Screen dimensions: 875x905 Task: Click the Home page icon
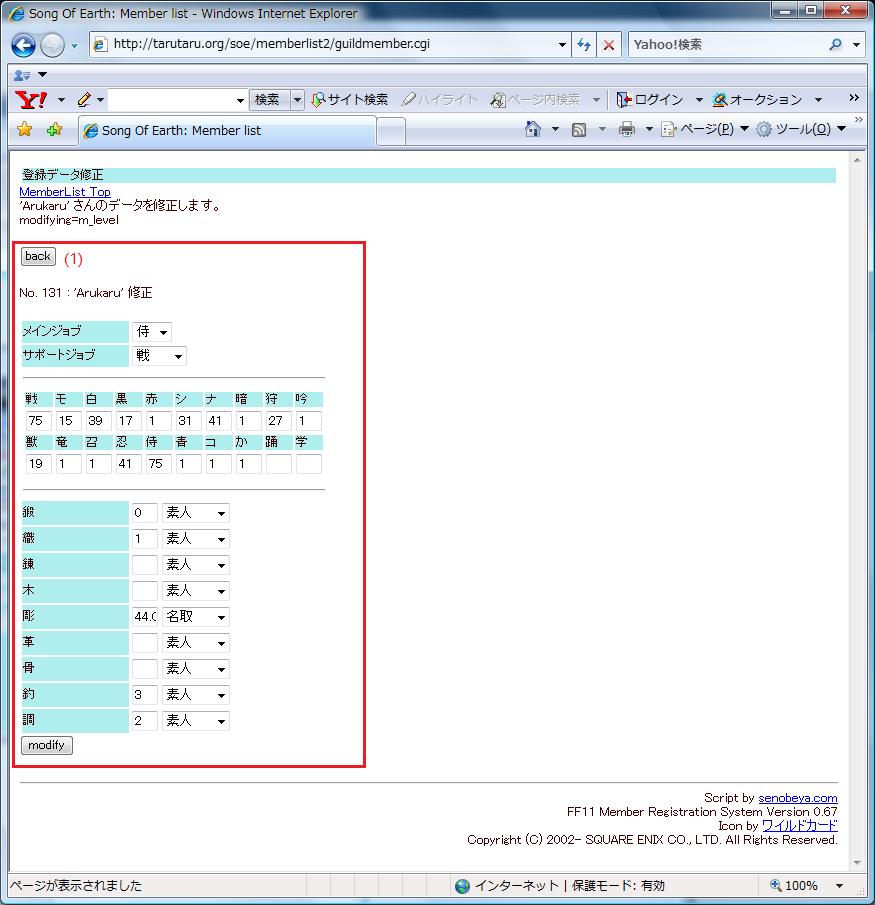click(534, 129)
